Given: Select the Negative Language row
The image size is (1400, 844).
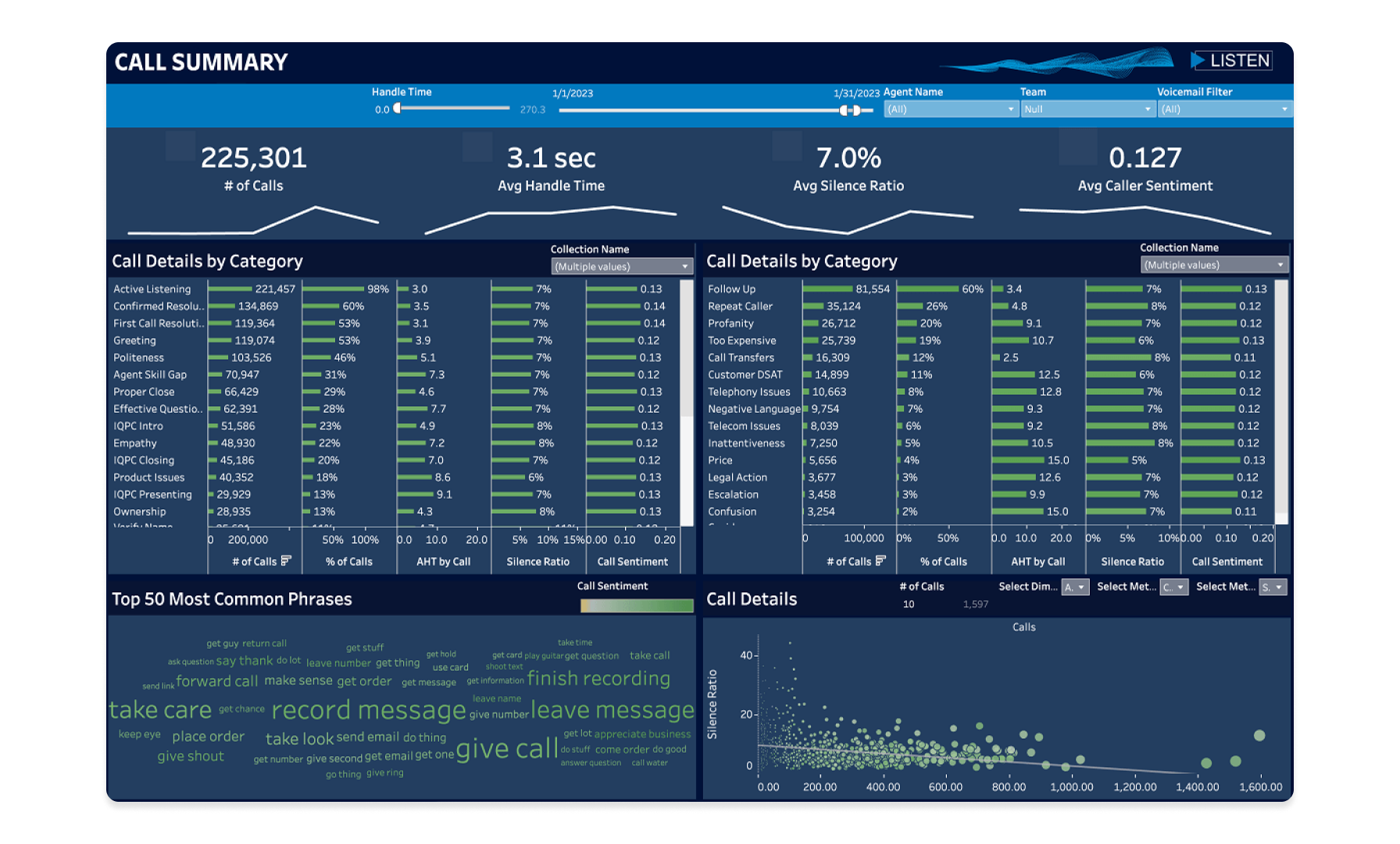Looking at the screenshot, I should [989, 409].
